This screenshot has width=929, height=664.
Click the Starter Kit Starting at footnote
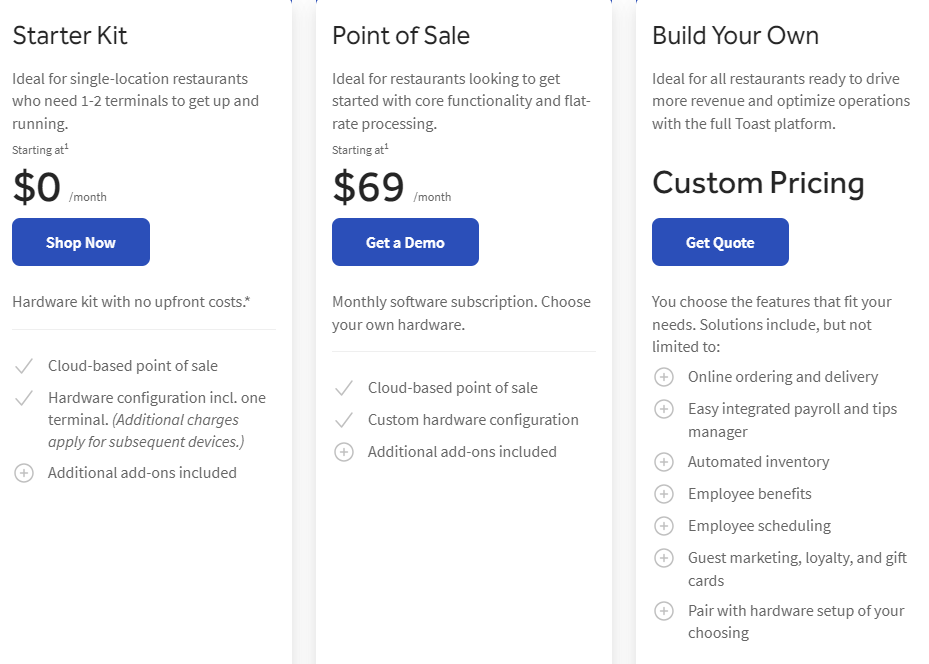point(40,149)
